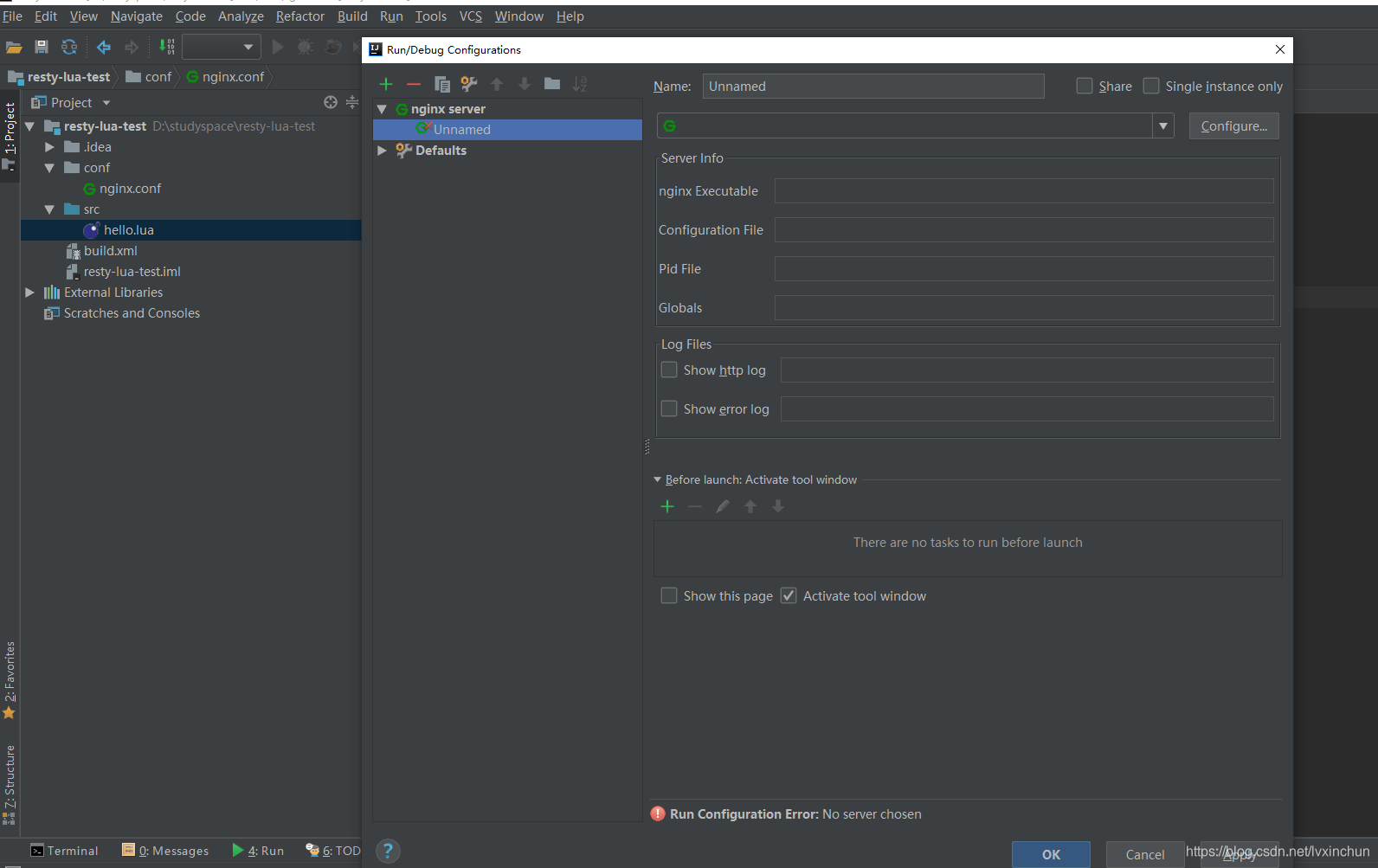Add before-launch task green plus

coord(667,506)
